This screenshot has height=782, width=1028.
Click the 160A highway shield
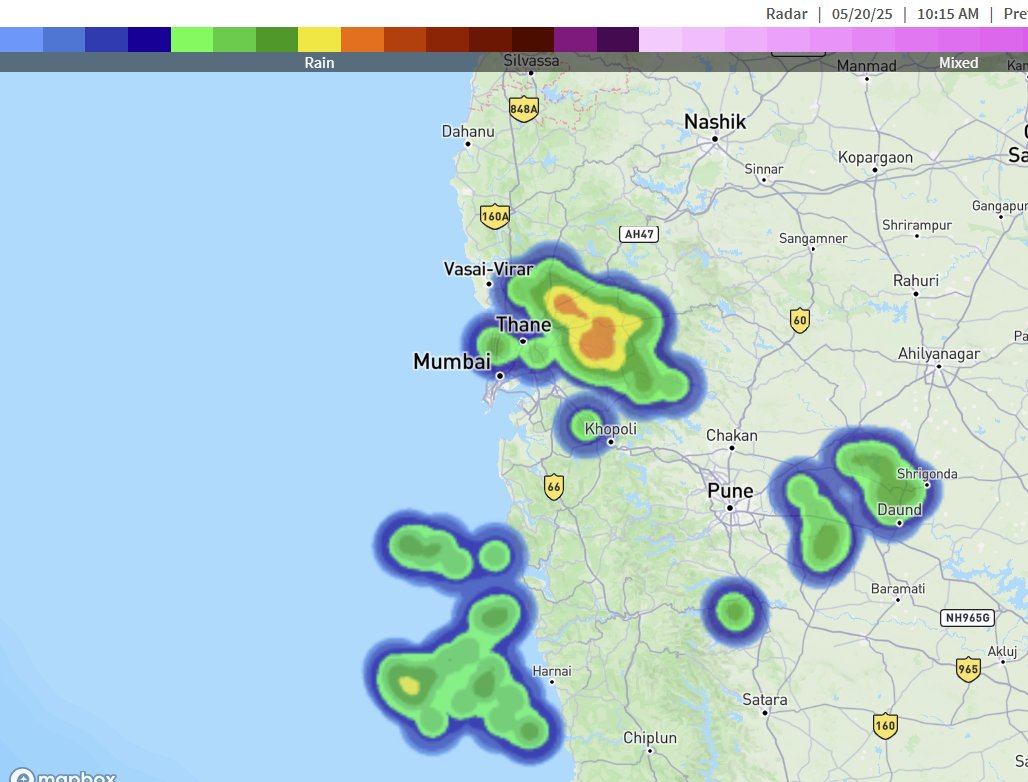click(x=494, y=216)
